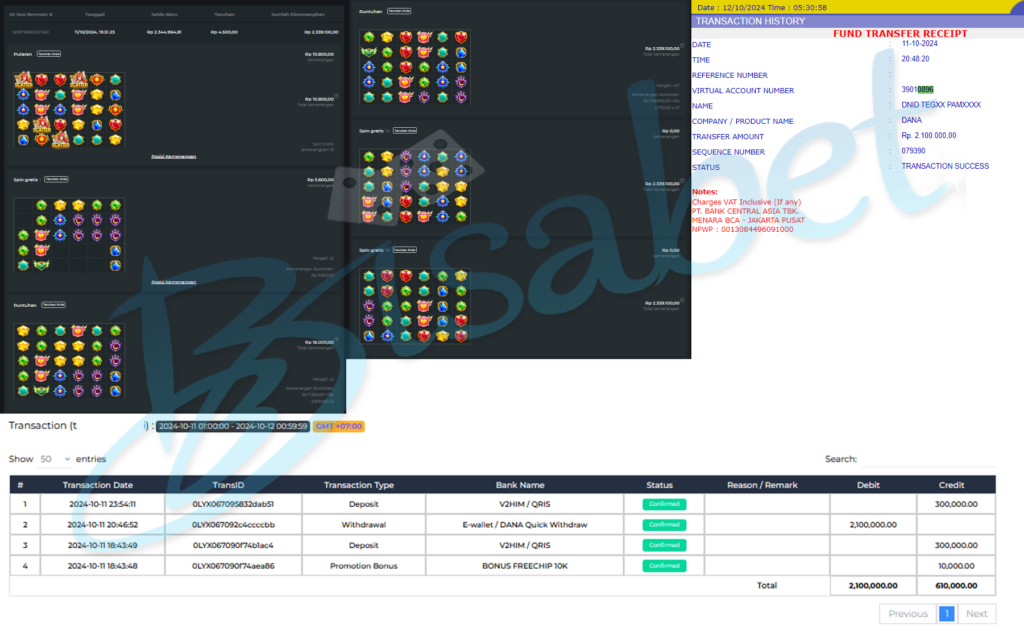Click the sequence number 079390
The height and width of the screenshot is (642, 1024).
click(913, 151)
